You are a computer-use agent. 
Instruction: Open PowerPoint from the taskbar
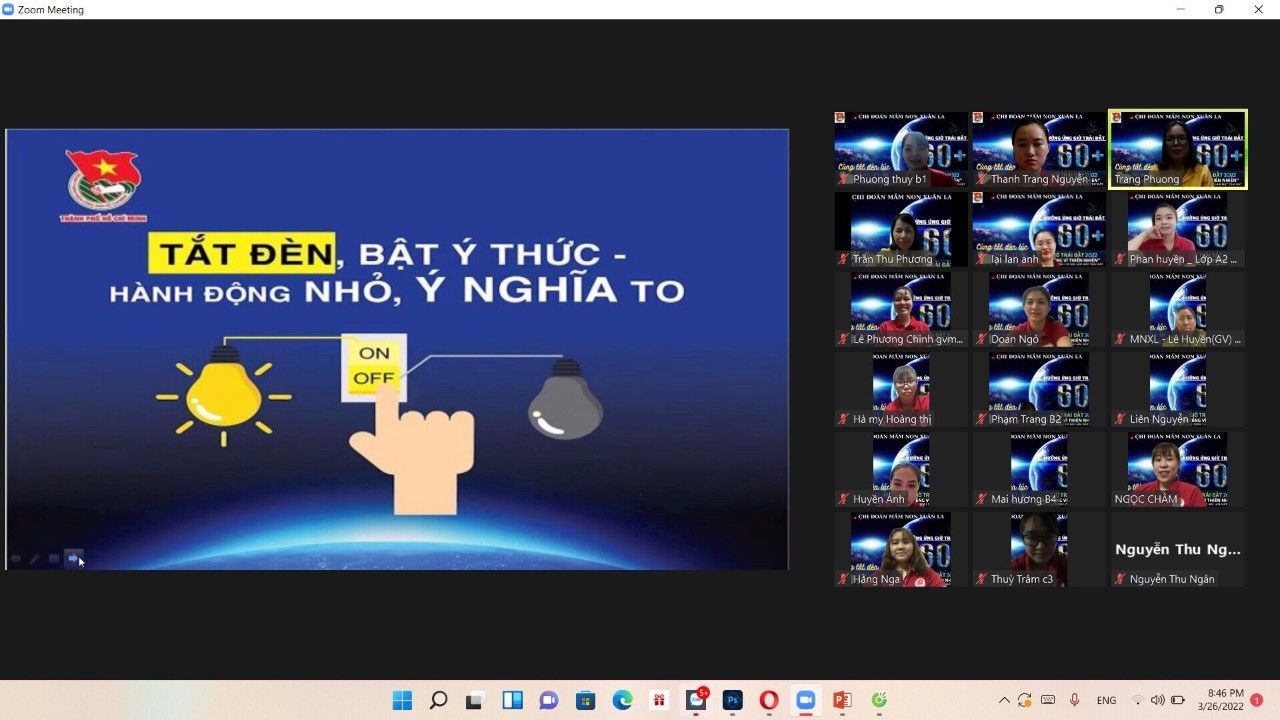(x=842, y=700)
